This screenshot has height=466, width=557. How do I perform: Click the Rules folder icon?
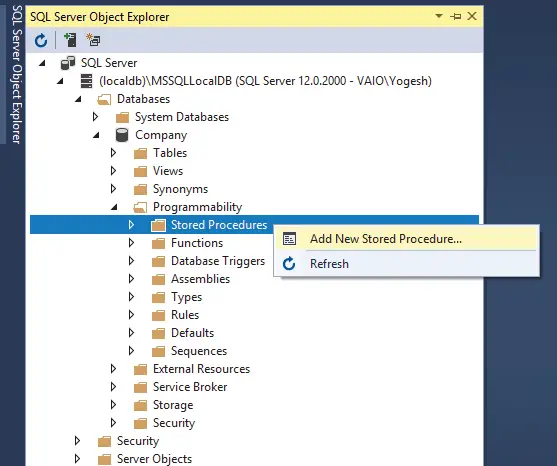(x=158, y=315)
